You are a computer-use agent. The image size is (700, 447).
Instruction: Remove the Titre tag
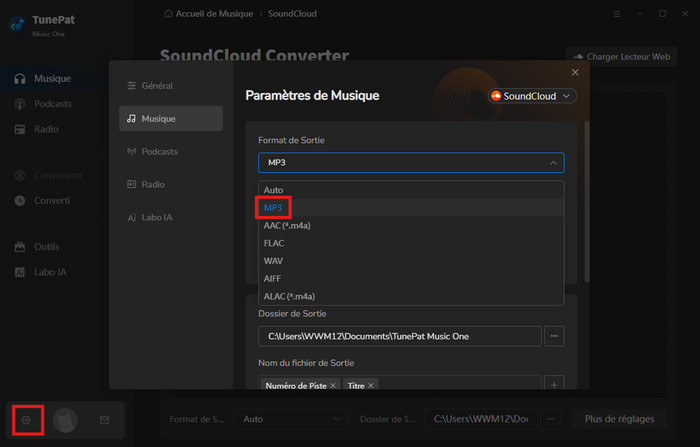[371, 385]
